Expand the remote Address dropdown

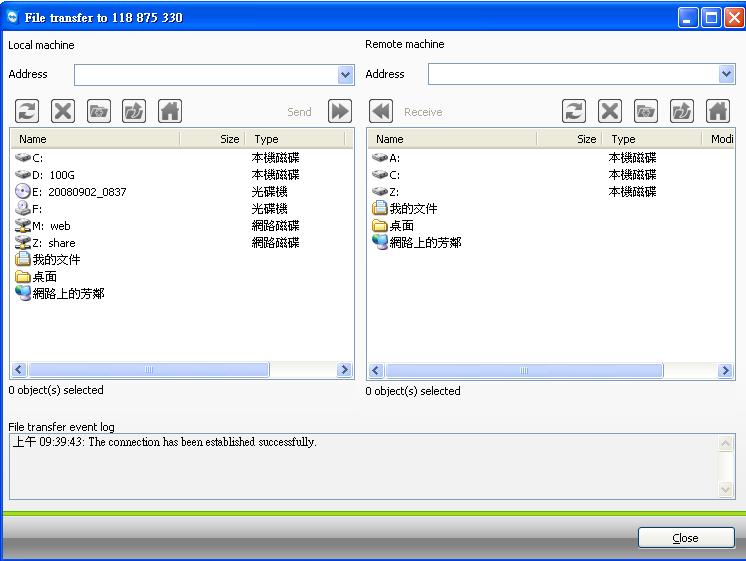click(726, 74)
